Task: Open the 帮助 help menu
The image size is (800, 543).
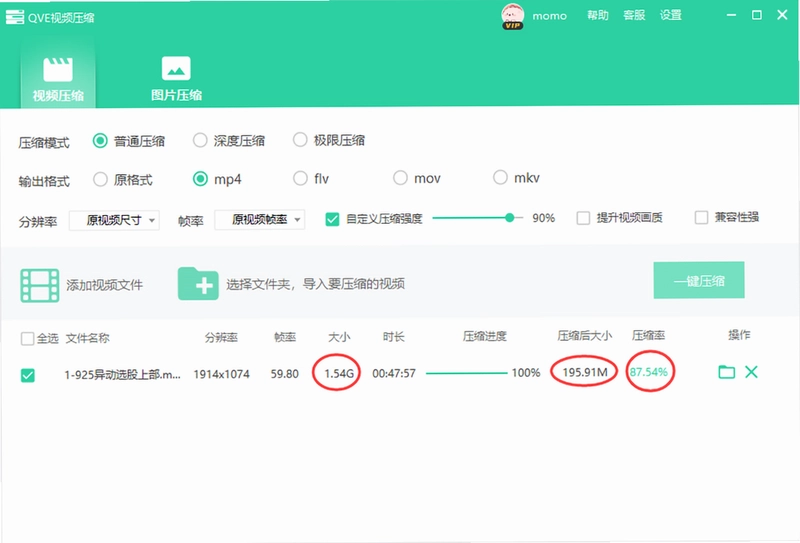Action: click(x=597, y=15)
